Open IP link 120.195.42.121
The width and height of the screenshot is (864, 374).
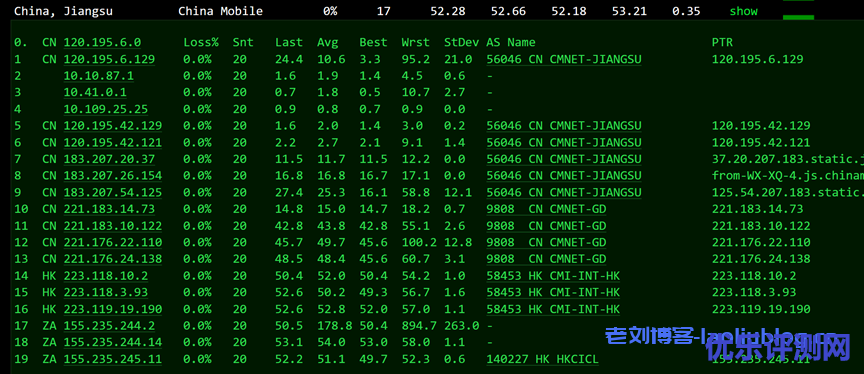tap(113, 143)
